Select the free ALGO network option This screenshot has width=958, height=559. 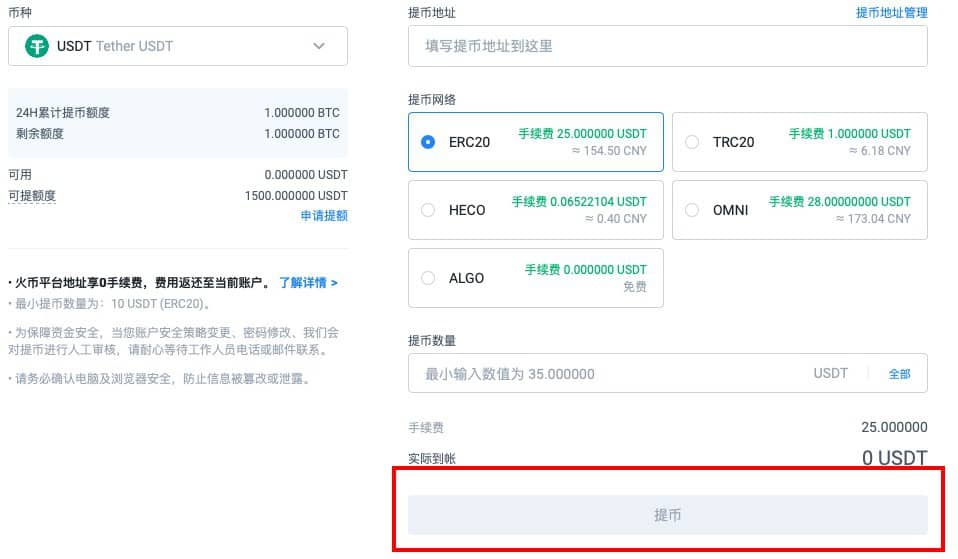point(536,278)
